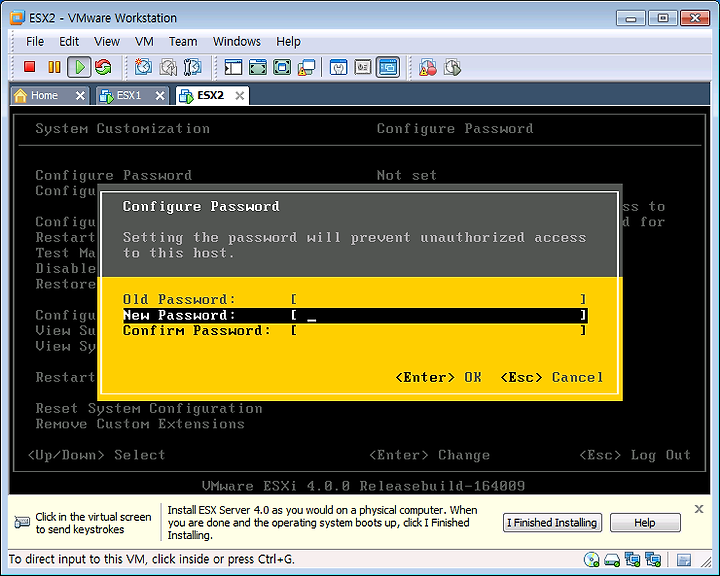Open the Help menu
720x576 pixels.
coord(288,41)
